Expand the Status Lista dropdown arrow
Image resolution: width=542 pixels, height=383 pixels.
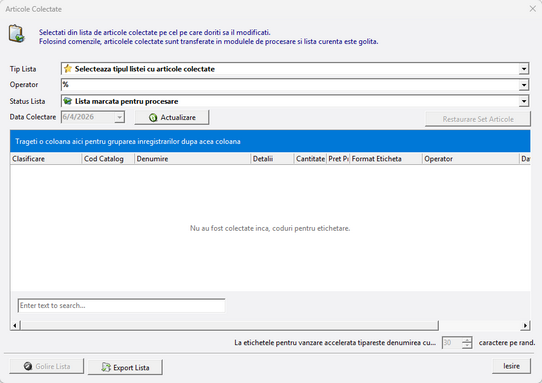tap(524, 101)
